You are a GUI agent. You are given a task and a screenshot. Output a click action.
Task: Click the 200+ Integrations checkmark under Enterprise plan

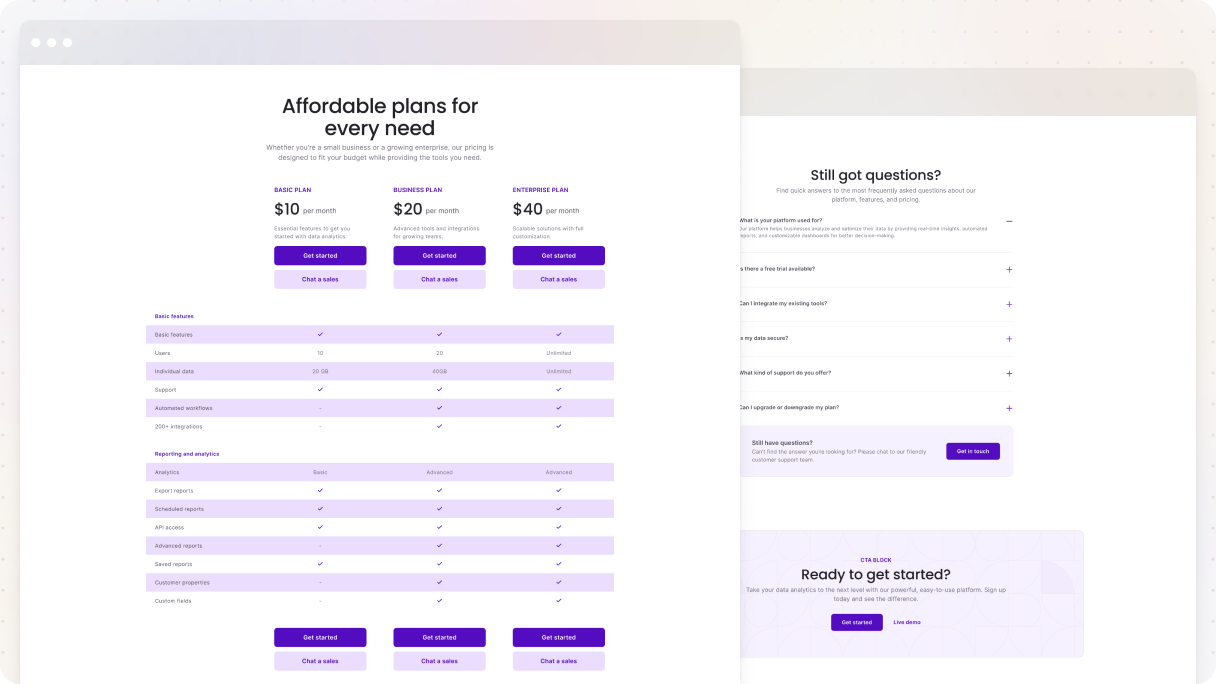pos(558,425)
